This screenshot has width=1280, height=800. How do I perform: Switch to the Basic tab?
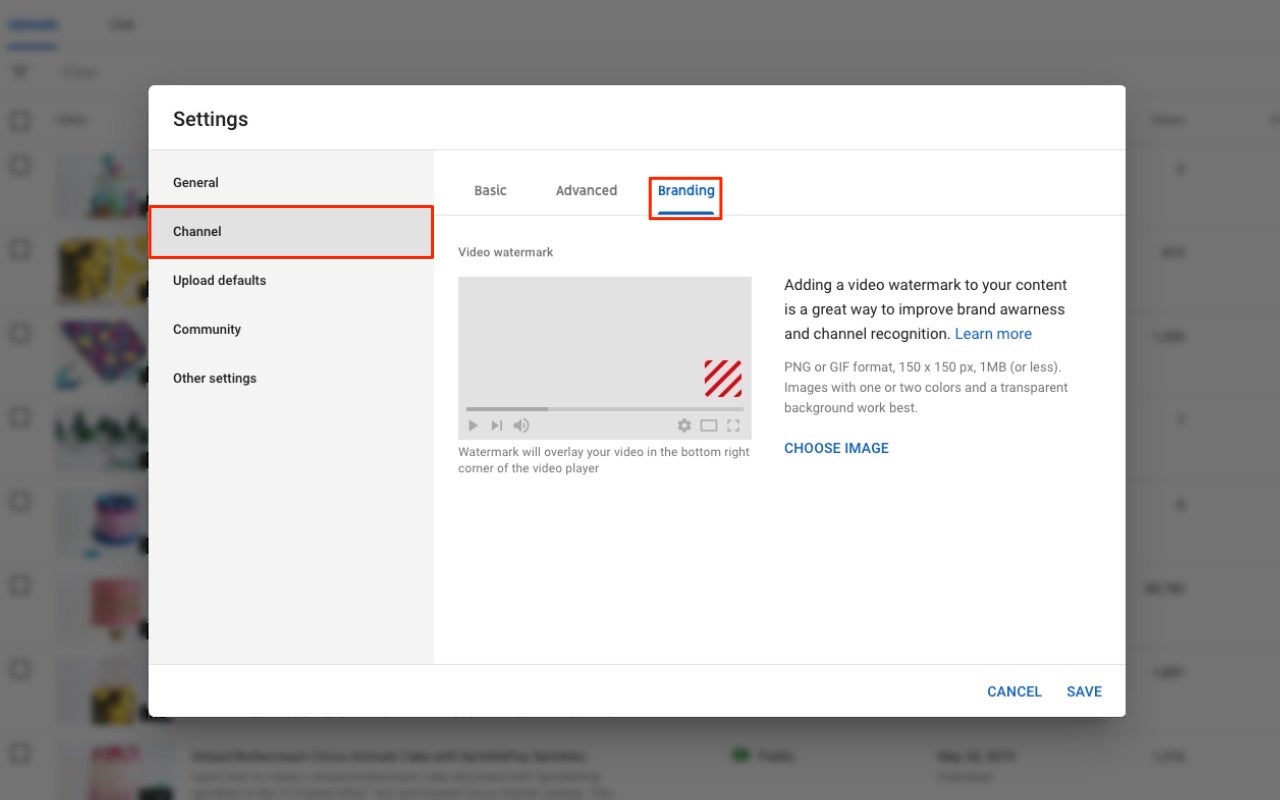490,190
